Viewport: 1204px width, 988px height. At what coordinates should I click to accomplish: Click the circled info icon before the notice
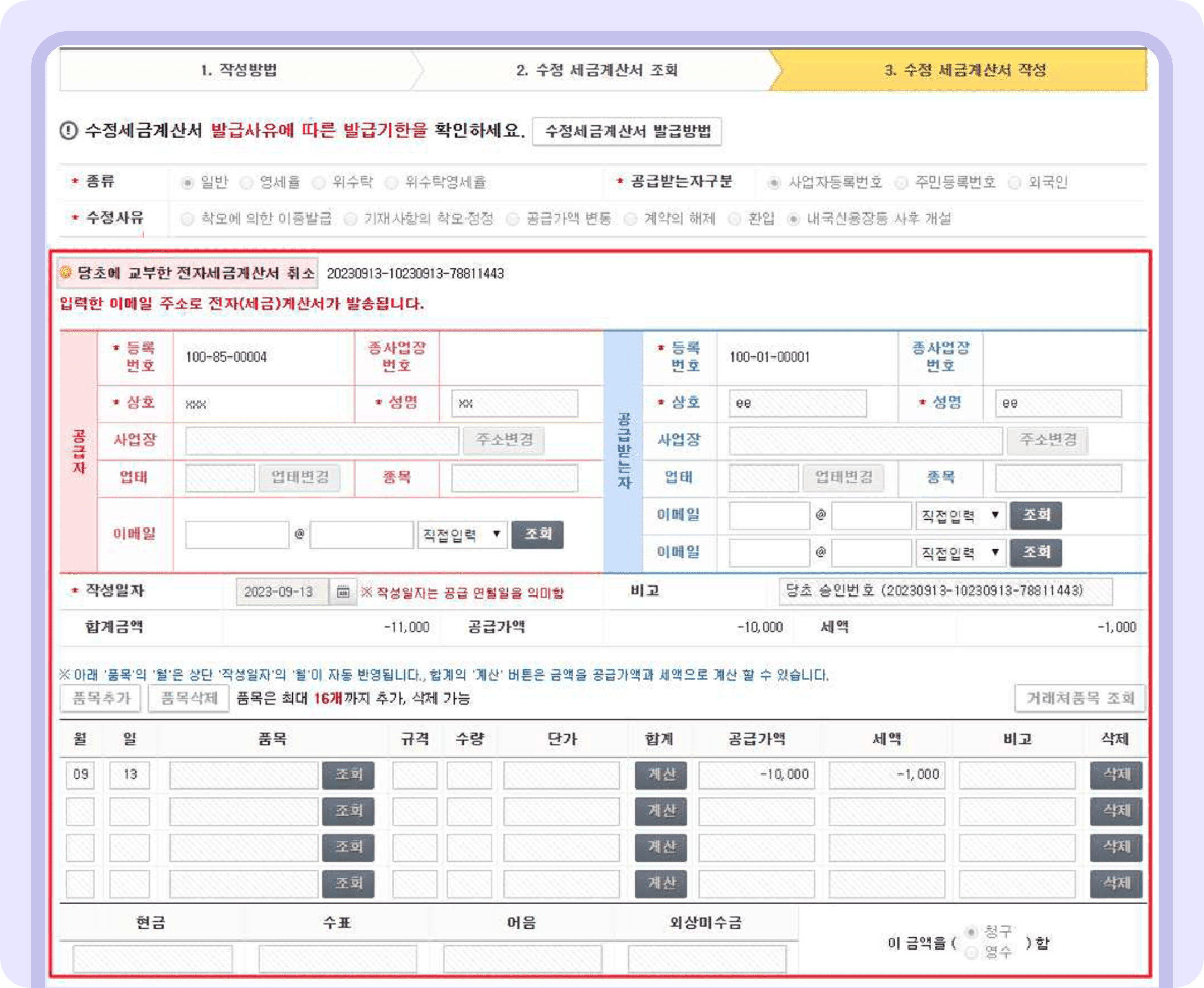point(68,130)
